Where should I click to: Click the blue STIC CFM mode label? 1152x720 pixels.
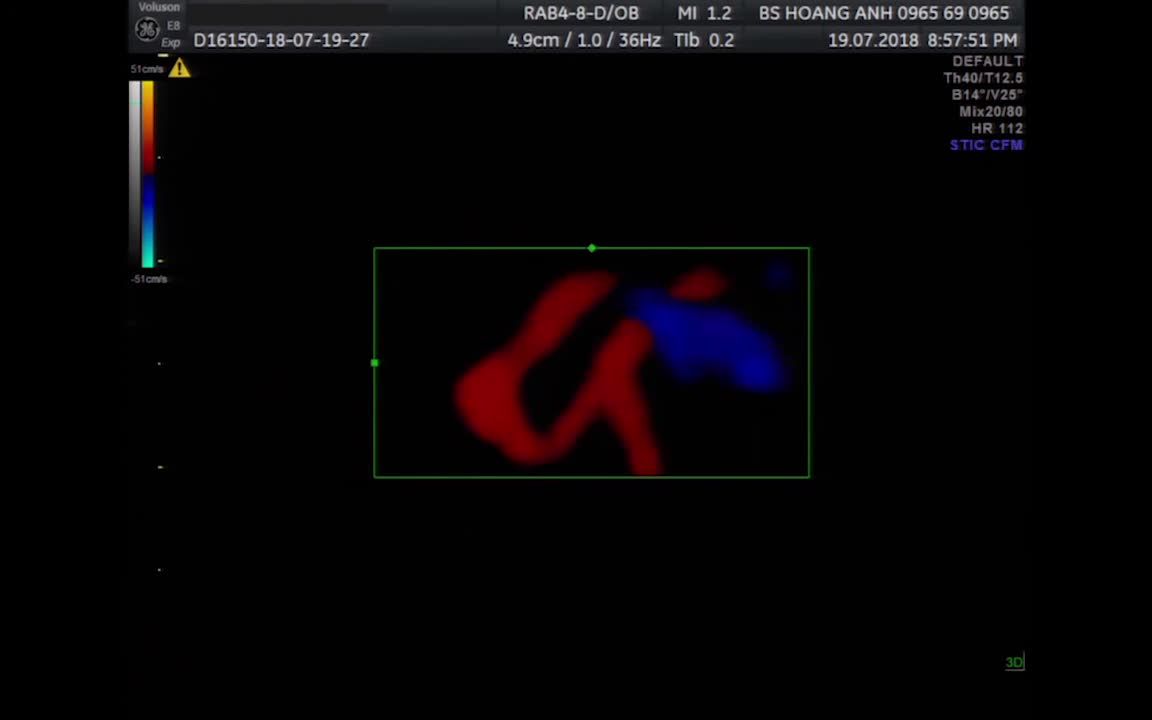[x=985, y=145]
